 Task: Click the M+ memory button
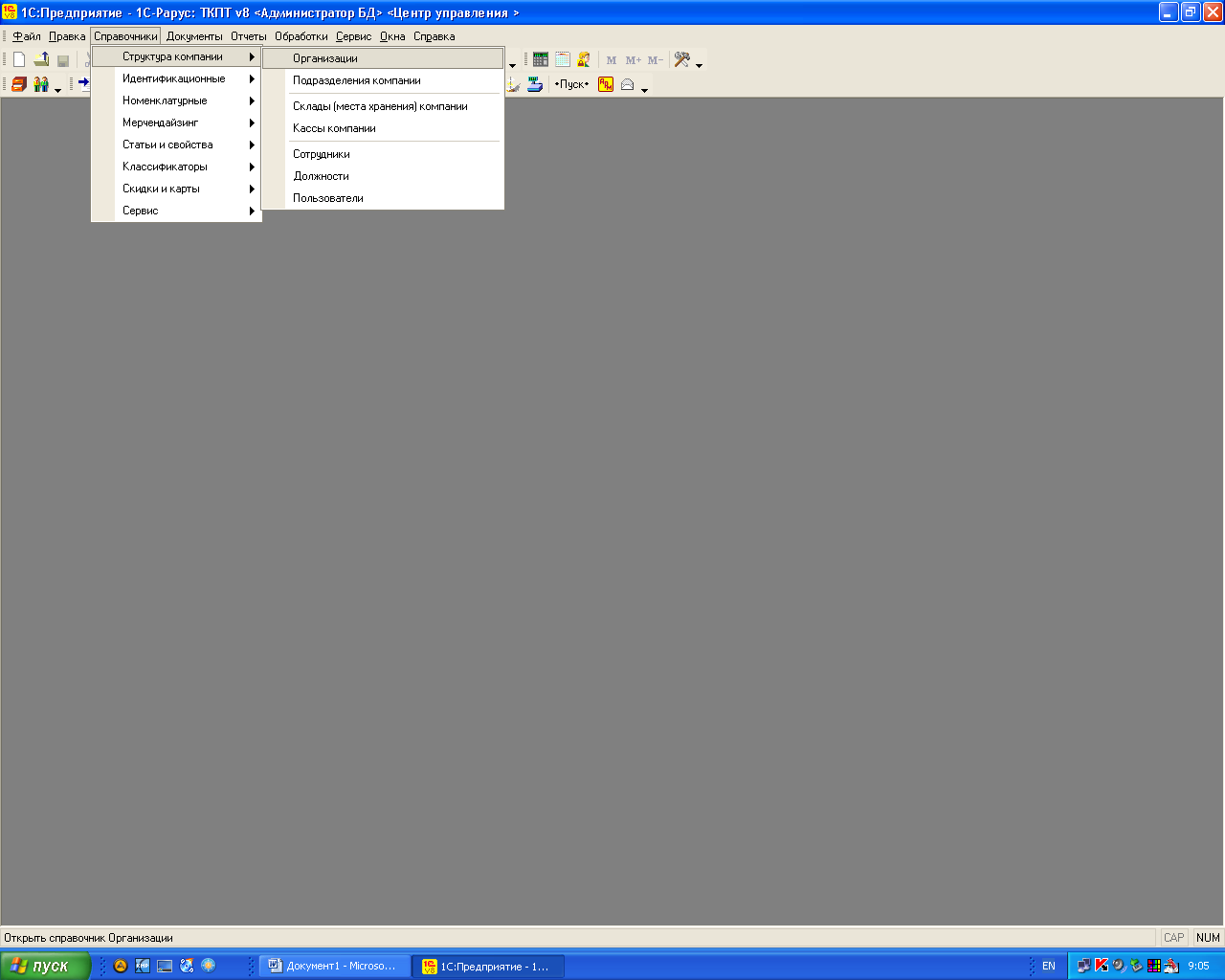click(633, 60)
